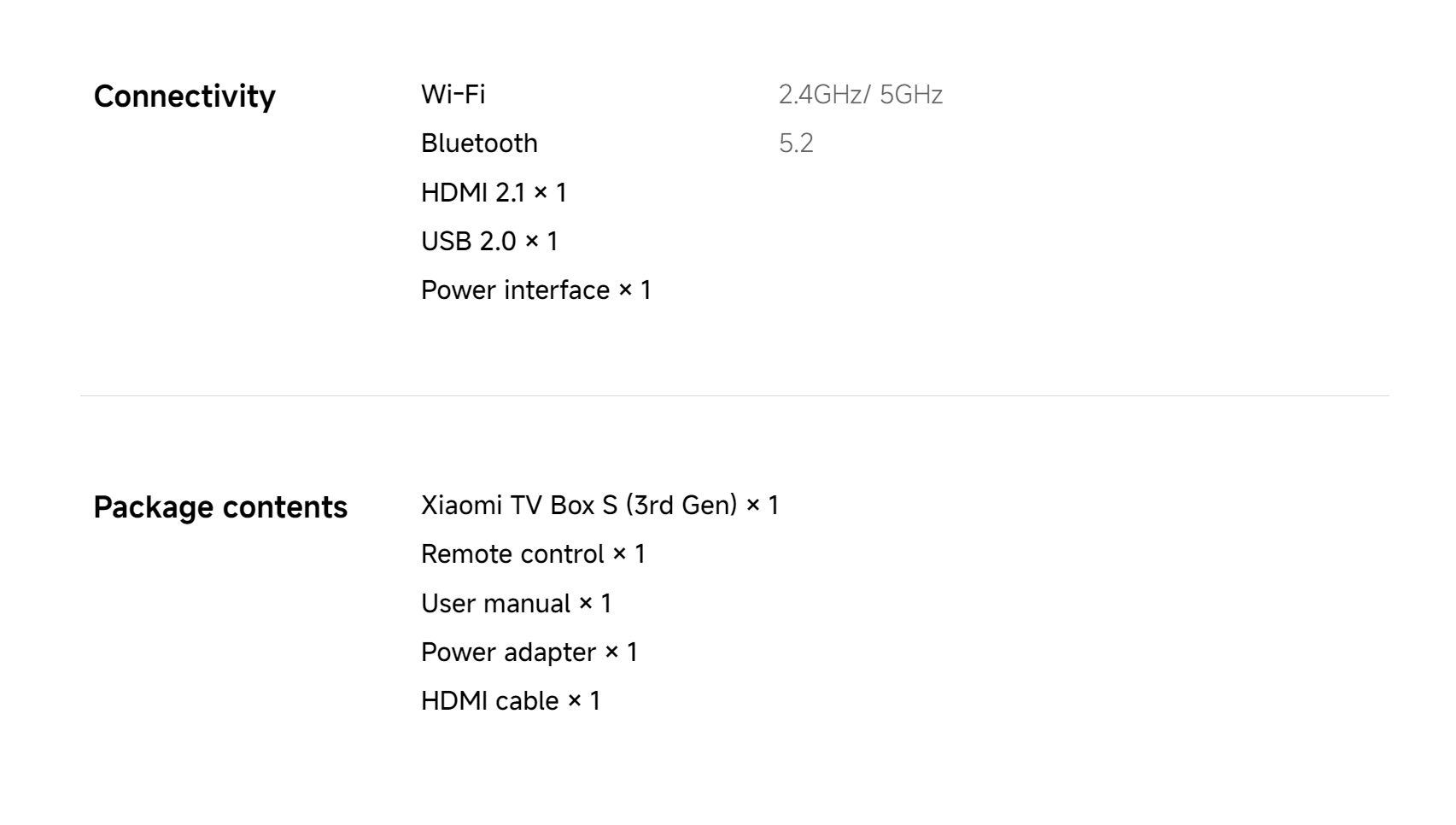Click the divider line between the sections

coord(734,395)
